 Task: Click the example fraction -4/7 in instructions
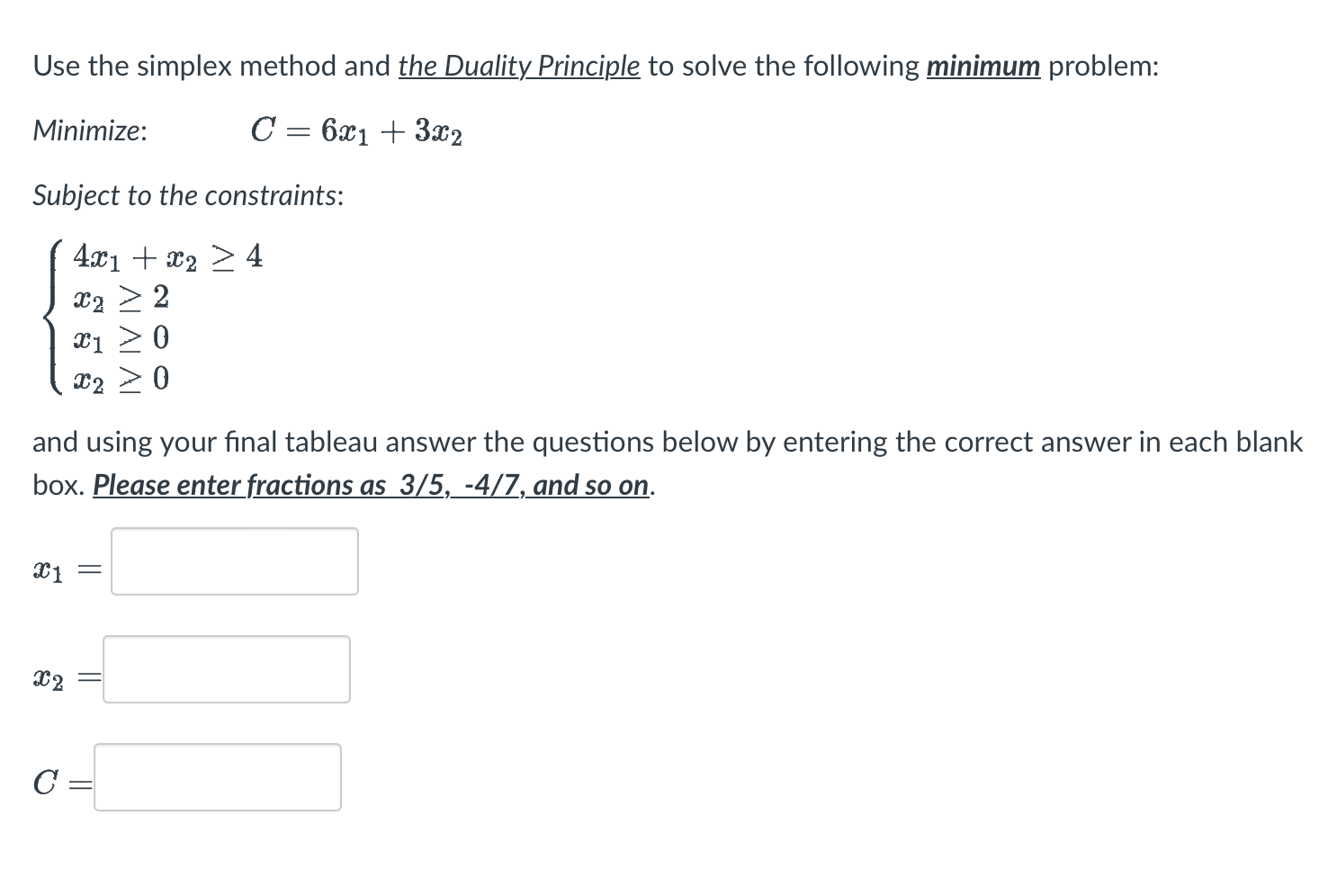(x=486, y=485)
